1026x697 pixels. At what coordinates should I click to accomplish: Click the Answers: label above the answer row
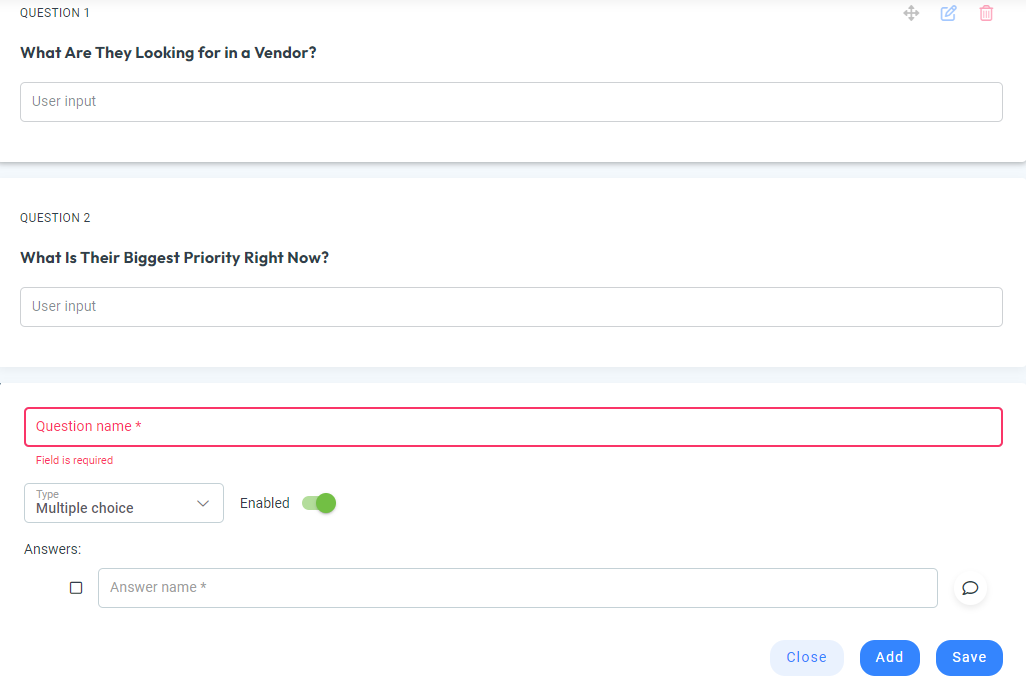tap(52, 549)
